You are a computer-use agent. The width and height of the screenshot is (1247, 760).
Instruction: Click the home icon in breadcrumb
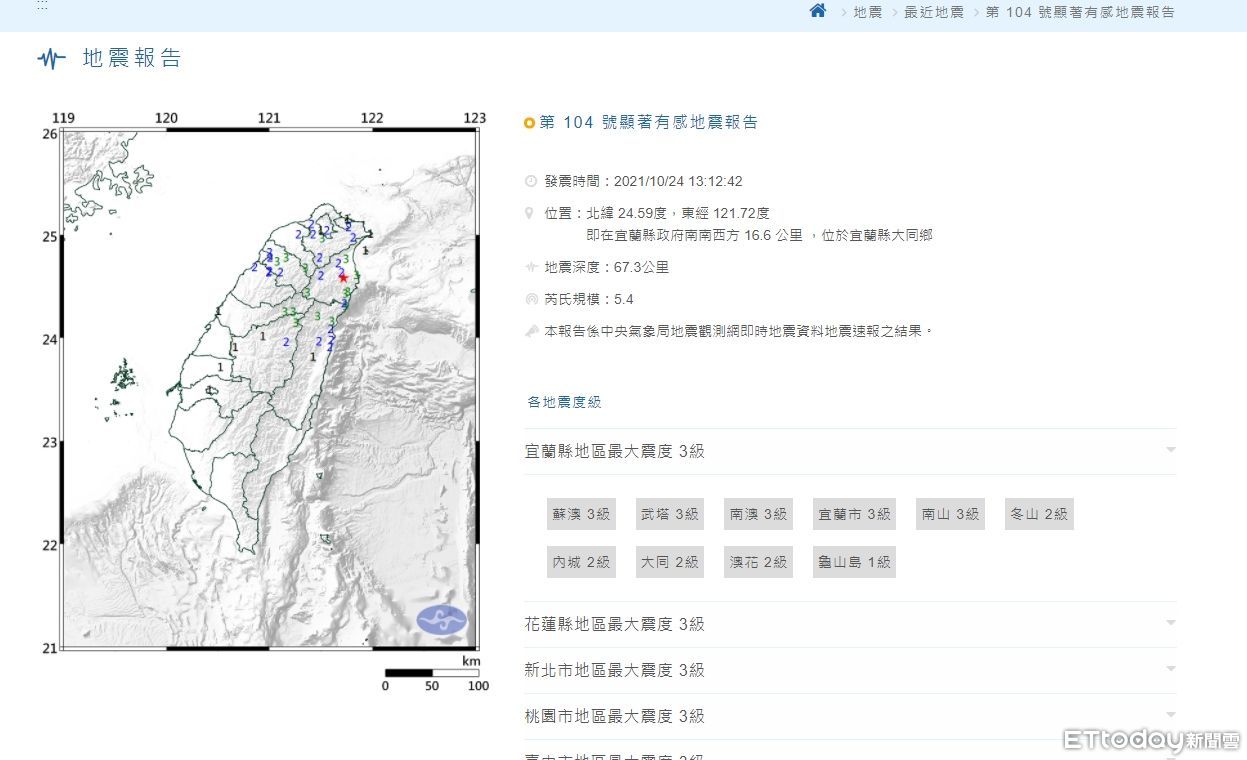coord(818,11)
